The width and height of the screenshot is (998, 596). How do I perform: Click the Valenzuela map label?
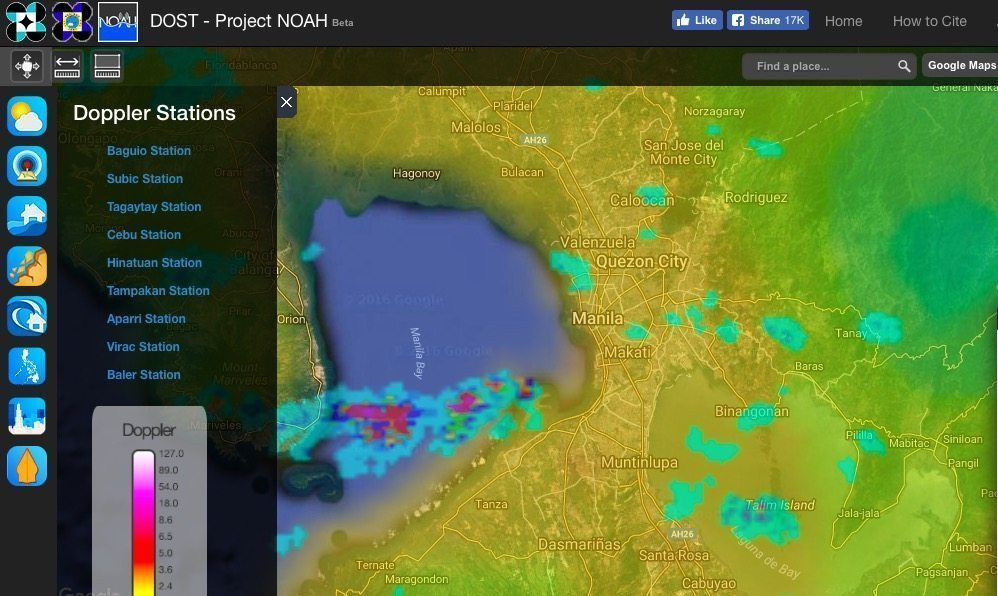(598, 242)
